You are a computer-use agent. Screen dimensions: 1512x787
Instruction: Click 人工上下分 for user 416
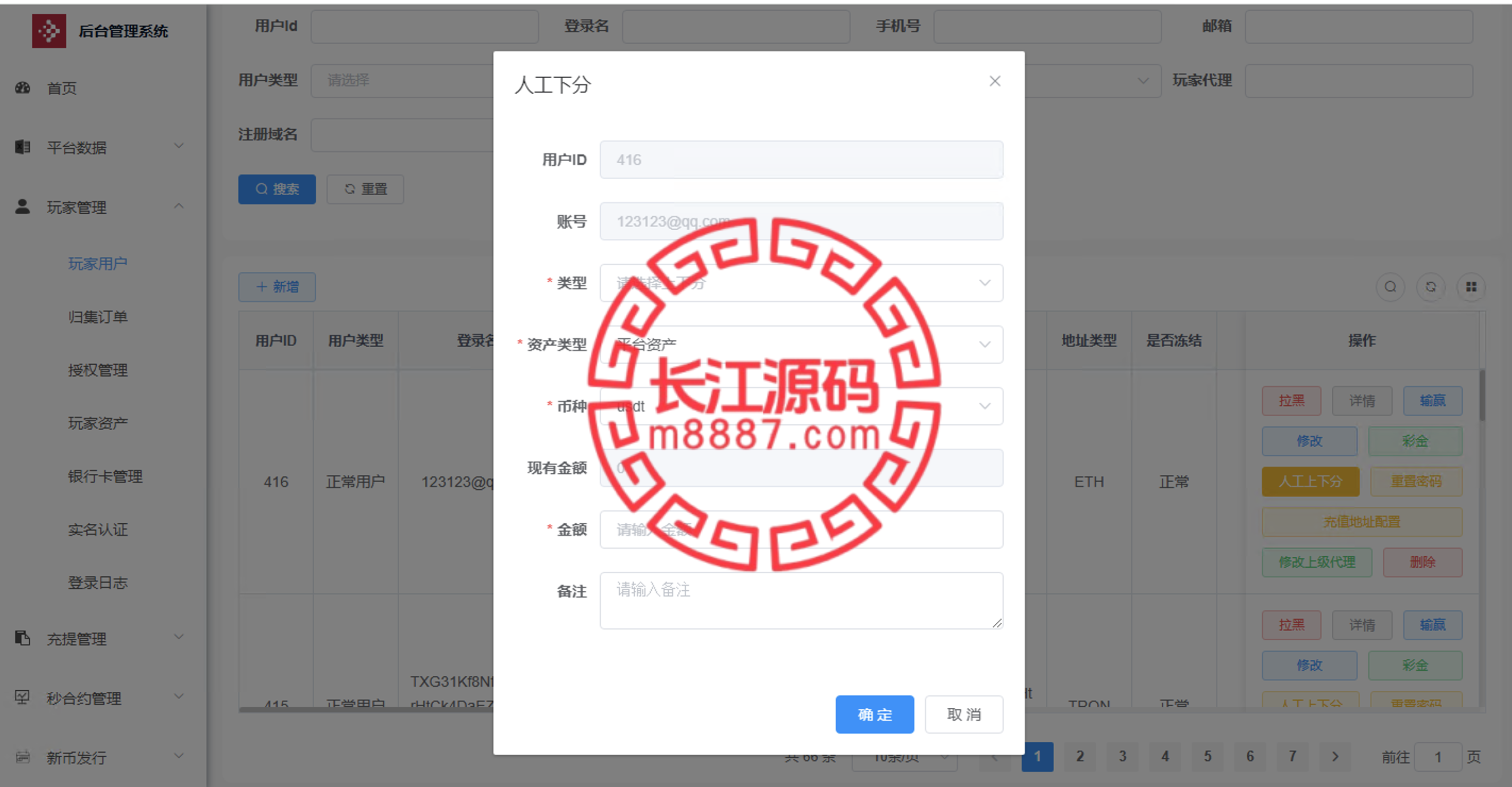(1311, 482)
